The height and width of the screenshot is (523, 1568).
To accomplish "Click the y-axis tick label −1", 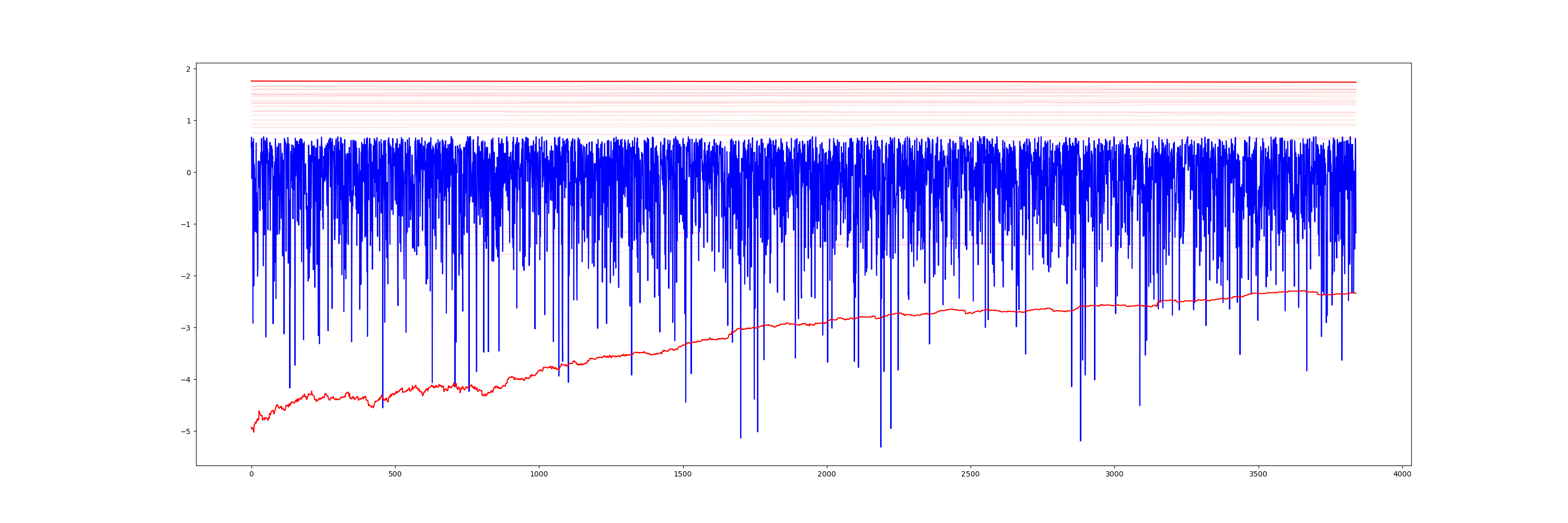I will click(186, 225).
